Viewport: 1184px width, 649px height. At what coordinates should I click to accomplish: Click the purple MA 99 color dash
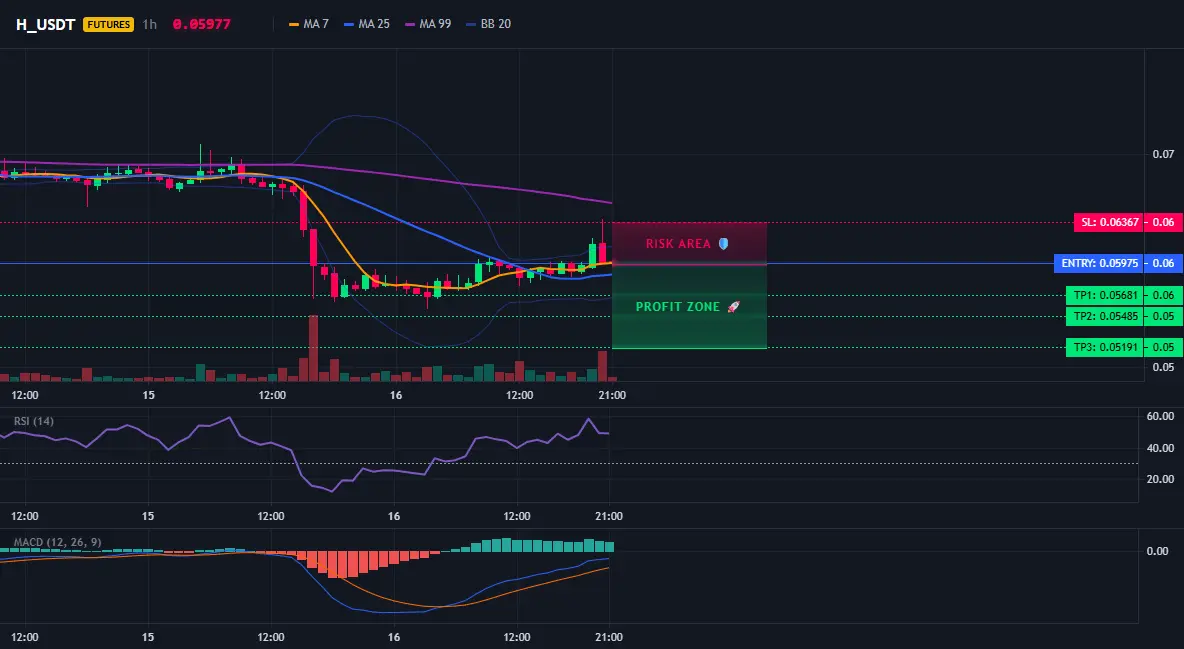tap(410, 24)
